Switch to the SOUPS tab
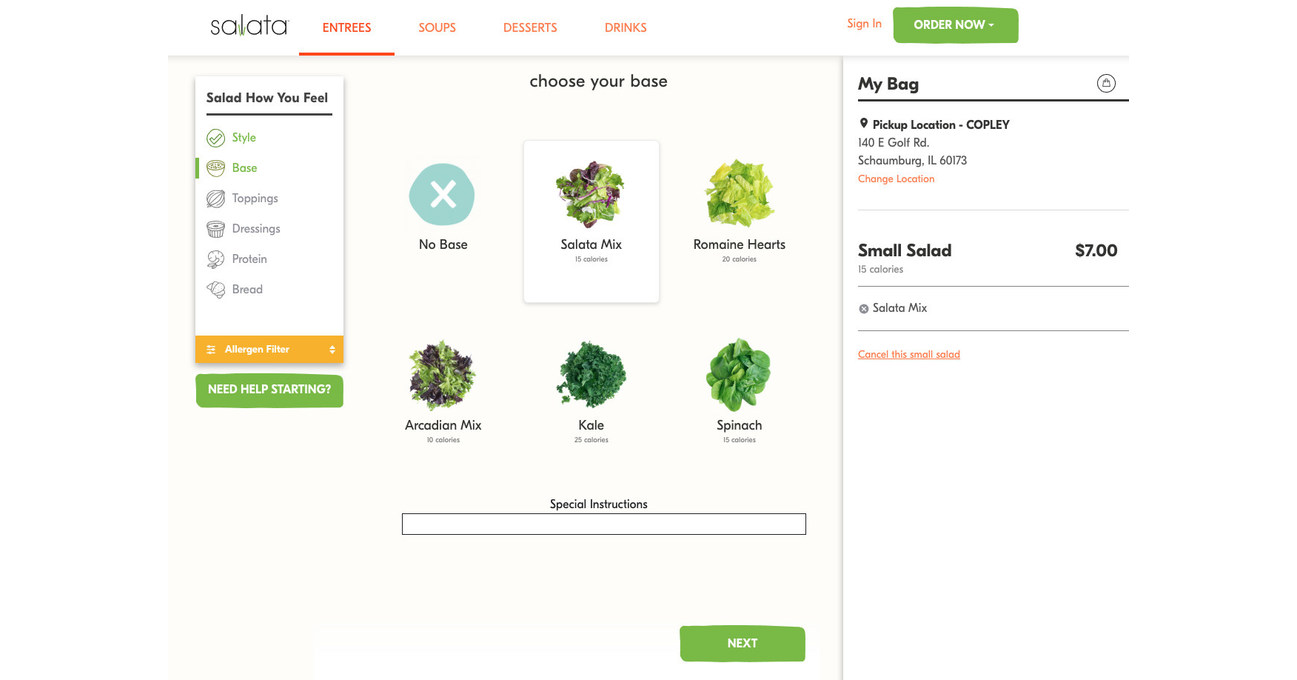 tap(437, 27)
